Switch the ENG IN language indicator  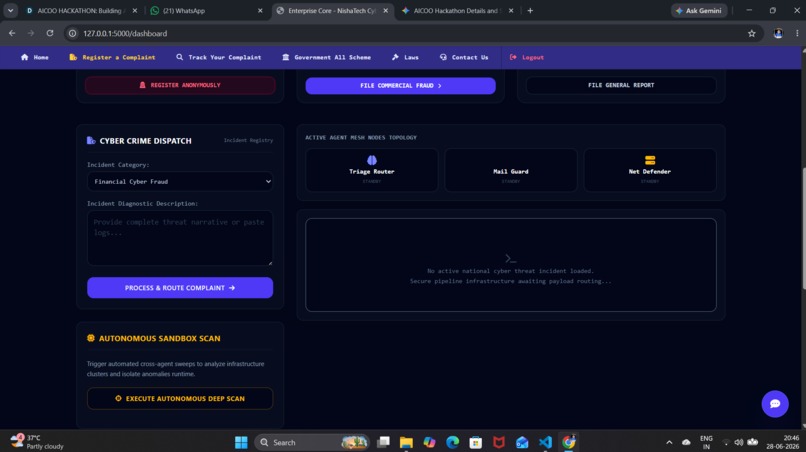[706, 442]
